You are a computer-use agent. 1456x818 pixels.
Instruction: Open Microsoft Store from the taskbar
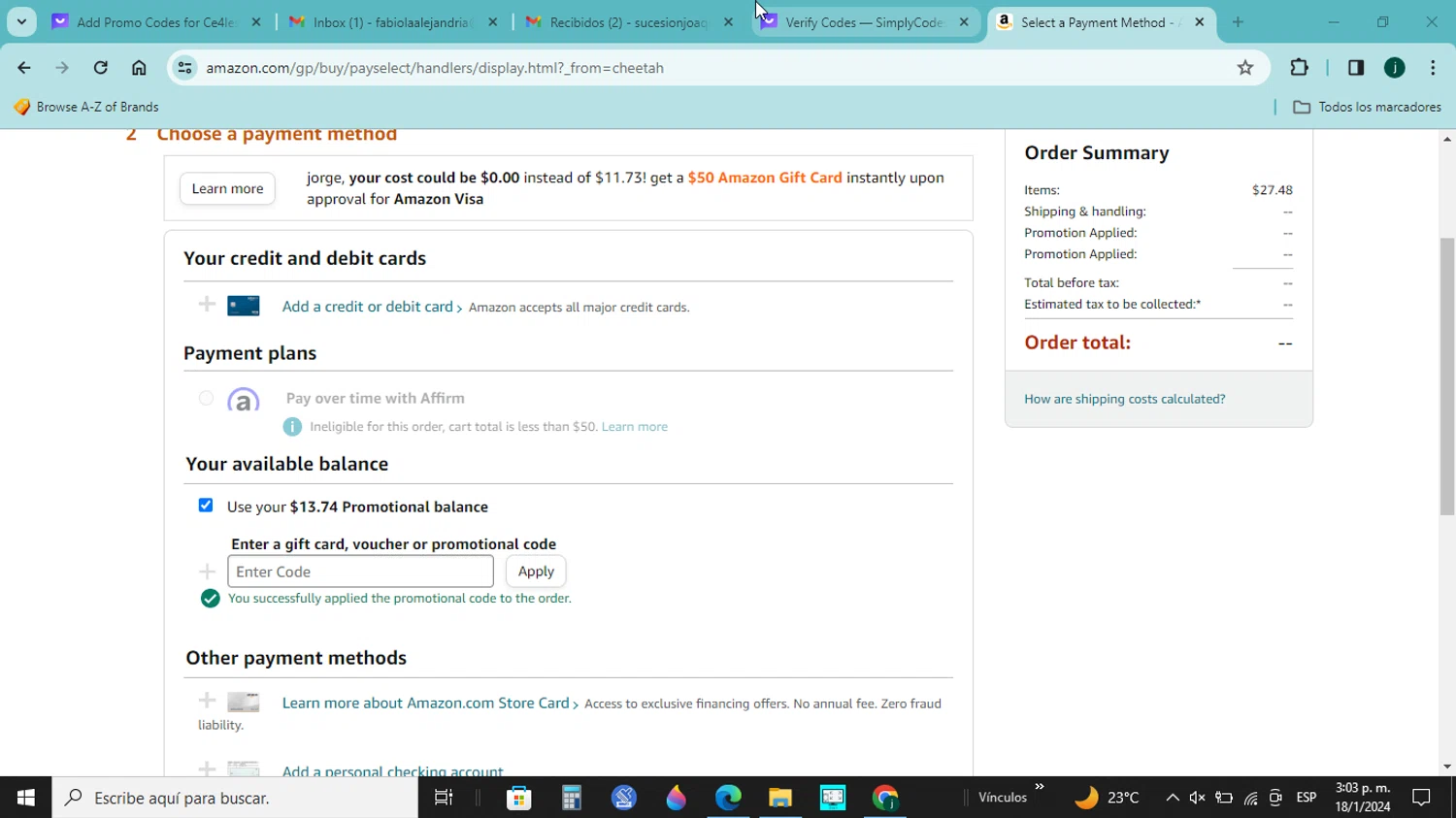tap(519, 798)
